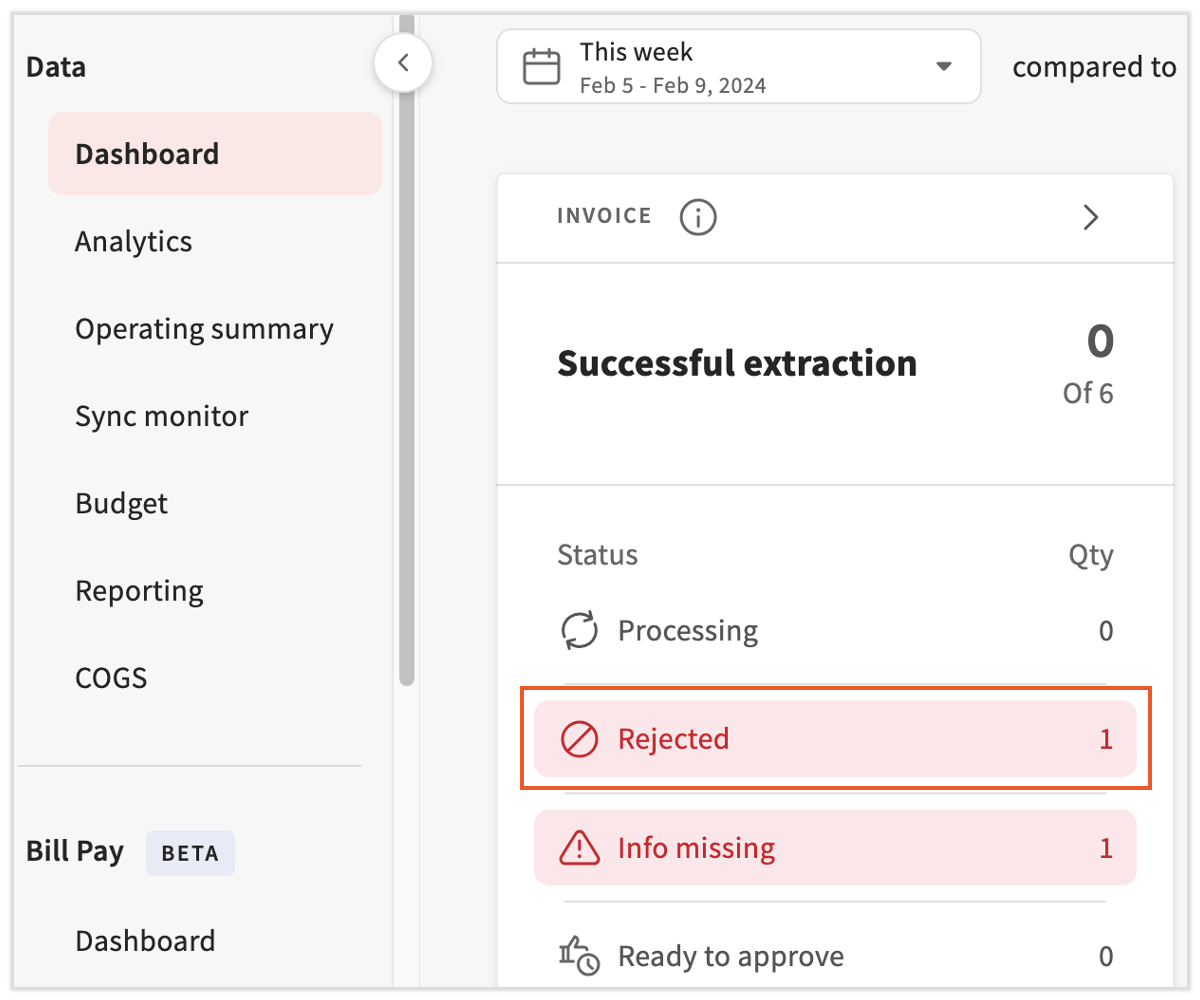Open the date range dropdown

pos(941,66)
